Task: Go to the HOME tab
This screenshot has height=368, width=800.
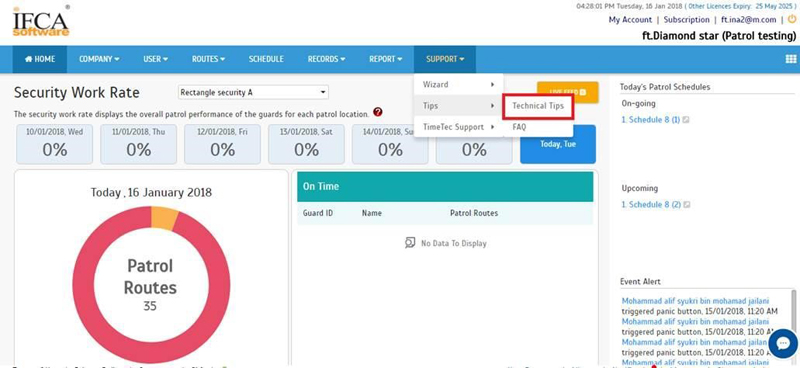Action: (x=40, y=59)
